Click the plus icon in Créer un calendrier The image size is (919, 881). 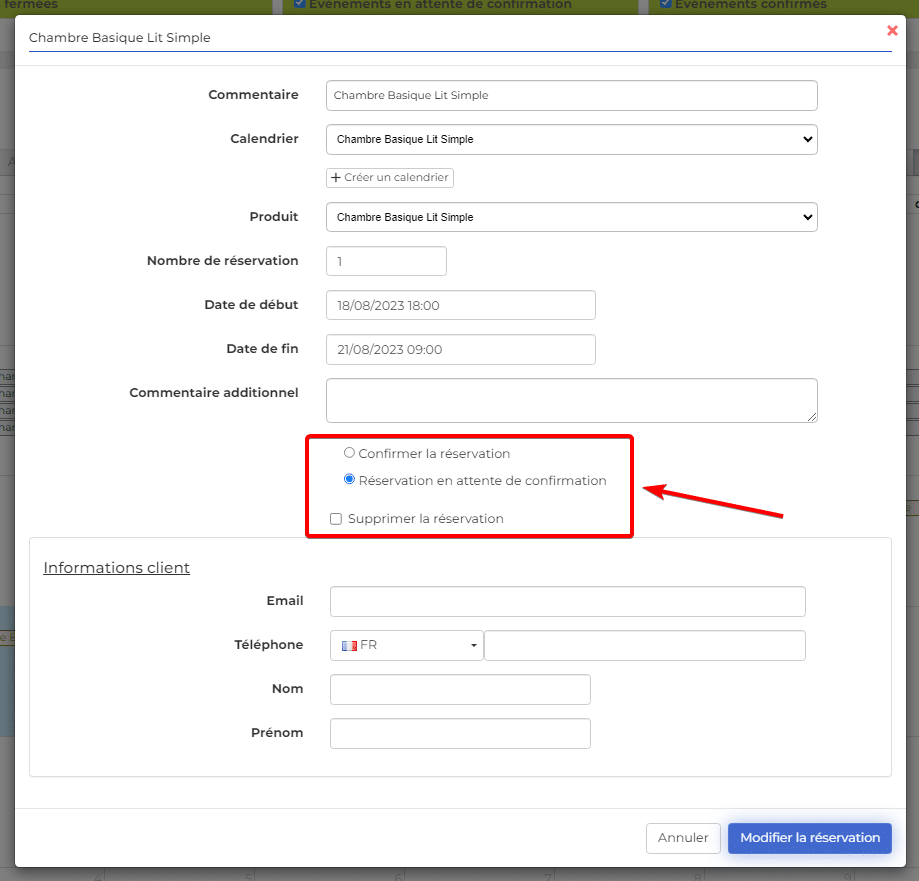336,178
